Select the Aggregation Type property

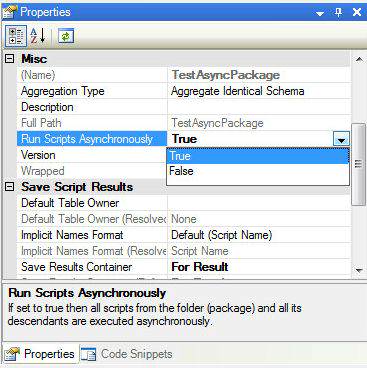[92, 91]
